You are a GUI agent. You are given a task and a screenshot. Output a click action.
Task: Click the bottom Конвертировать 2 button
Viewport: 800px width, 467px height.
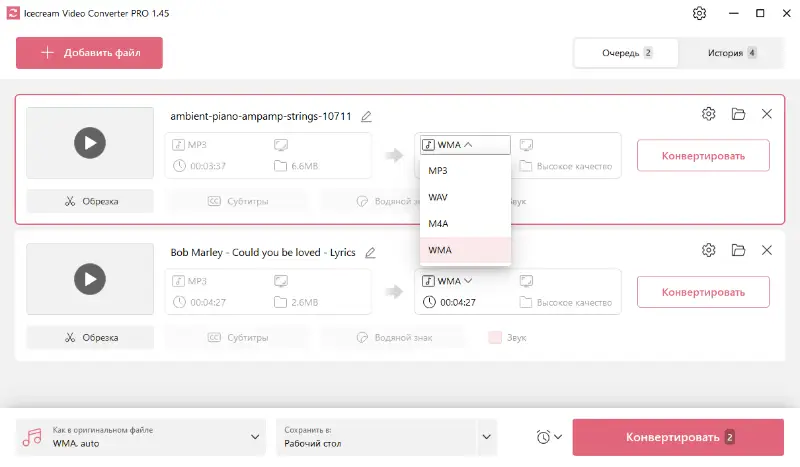(x=678, y=437)
